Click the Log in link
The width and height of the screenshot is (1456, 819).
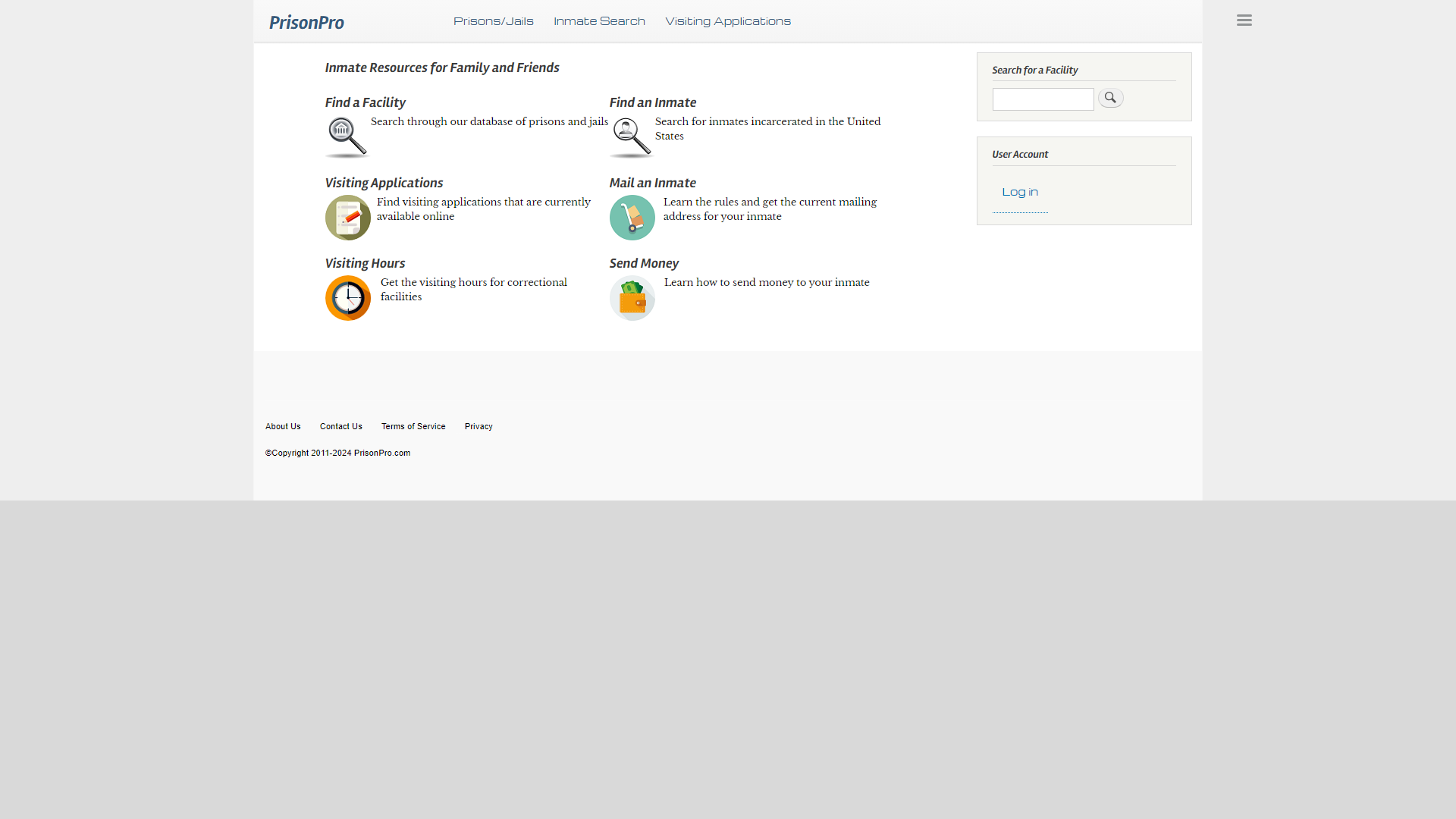click(x=1020, y=192)
